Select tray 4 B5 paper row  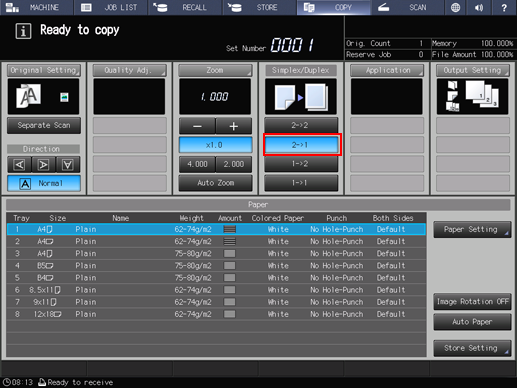pos(216,266)
